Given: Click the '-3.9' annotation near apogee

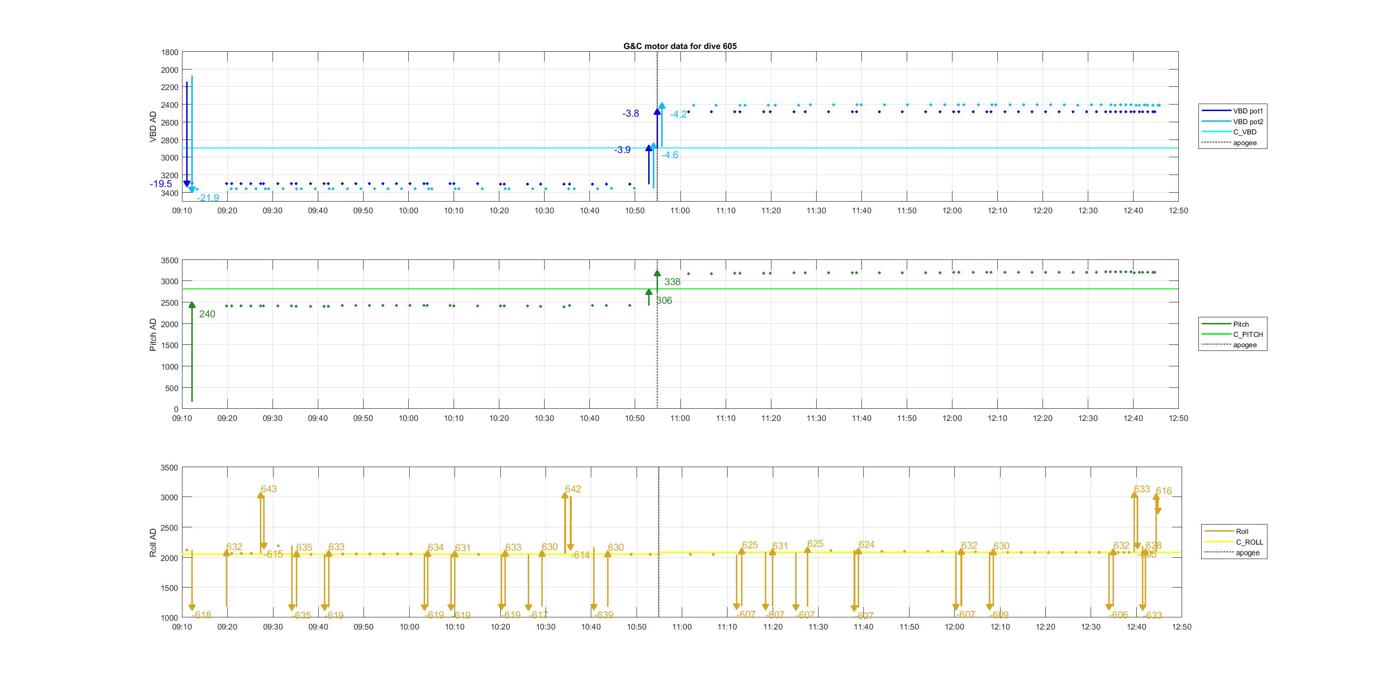Looking at the screenshot, I should [x=622, y=150].
